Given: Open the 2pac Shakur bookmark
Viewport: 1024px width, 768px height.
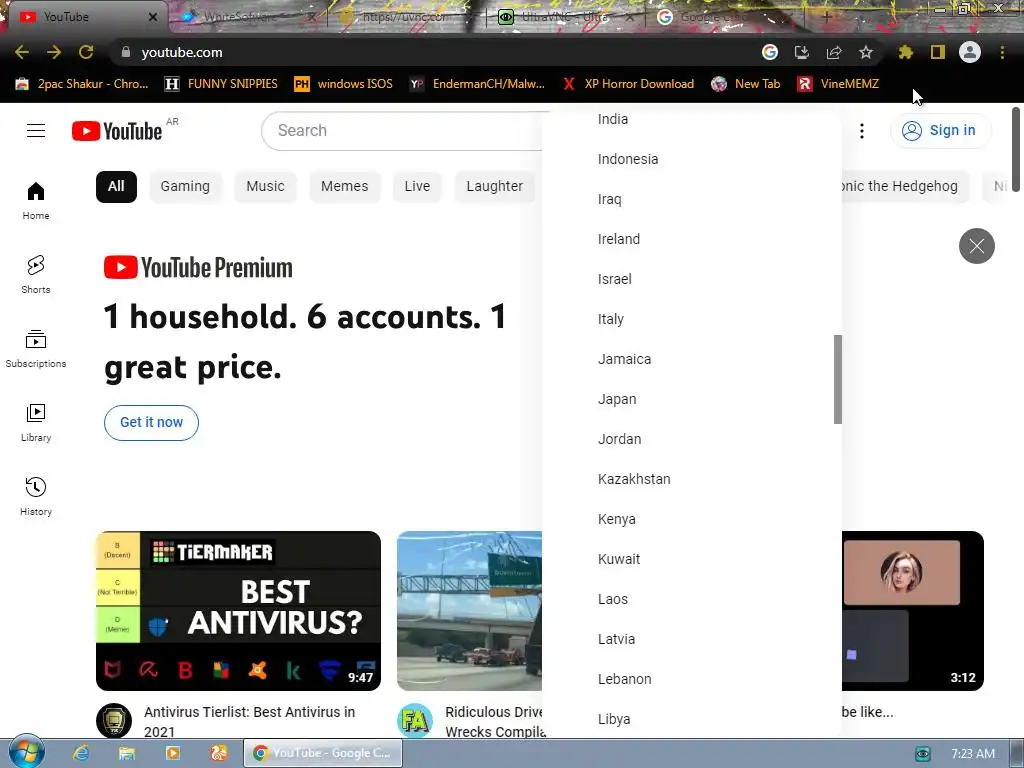Looking at the screenshot, I should [x=82, y=84].
